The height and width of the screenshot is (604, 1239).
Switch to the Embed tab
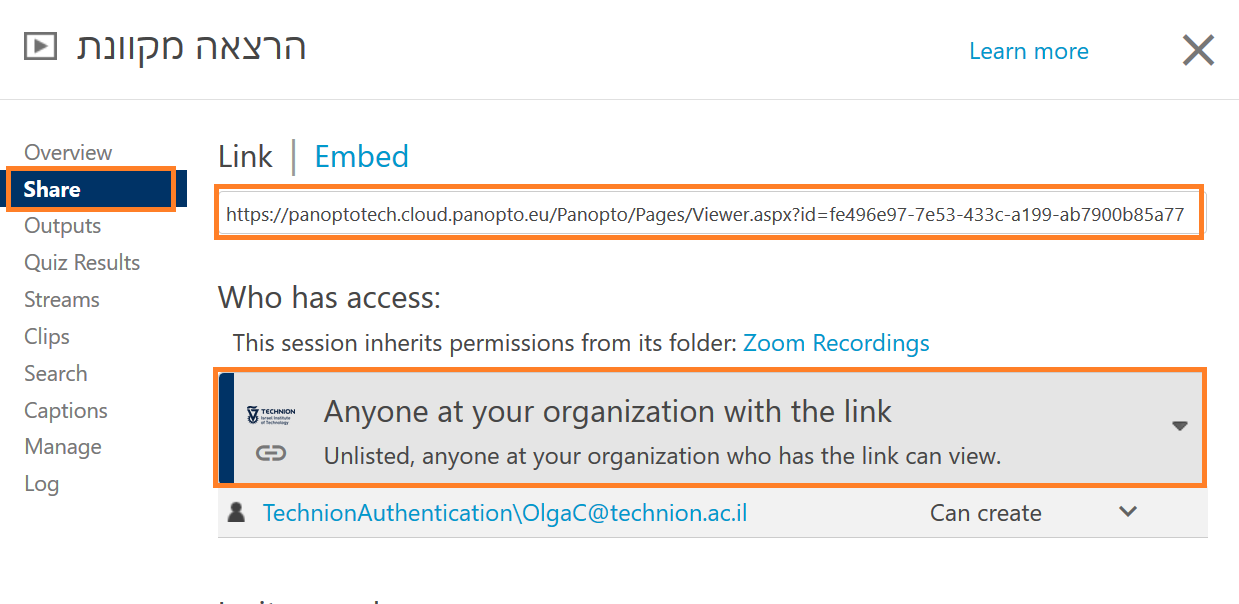pyautogui.click(x=361, y=157)
